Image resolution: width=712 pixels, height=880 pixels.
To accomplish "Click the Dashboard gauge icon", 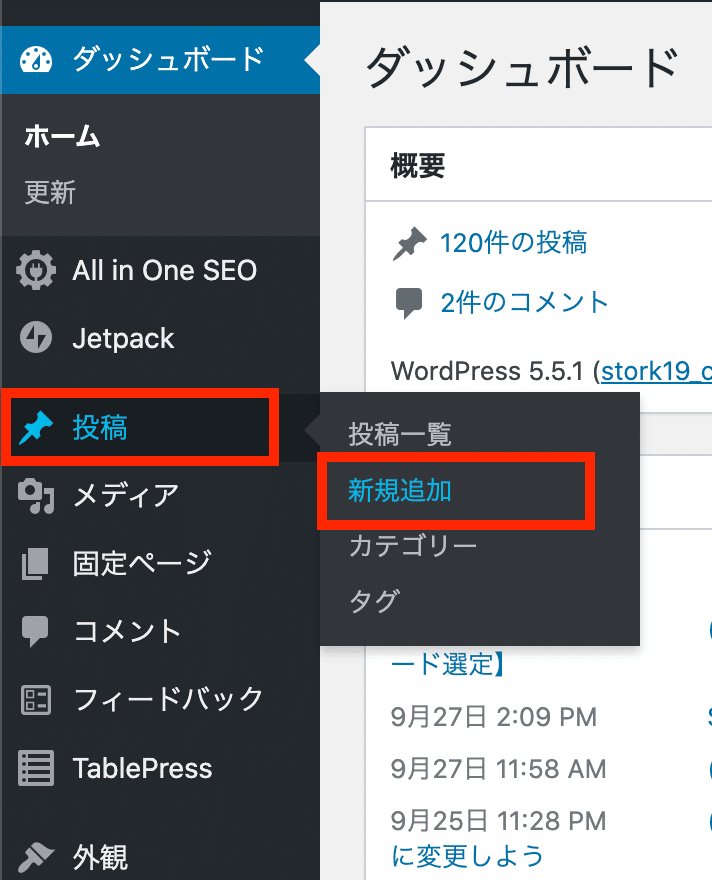I will pos(36,60).
